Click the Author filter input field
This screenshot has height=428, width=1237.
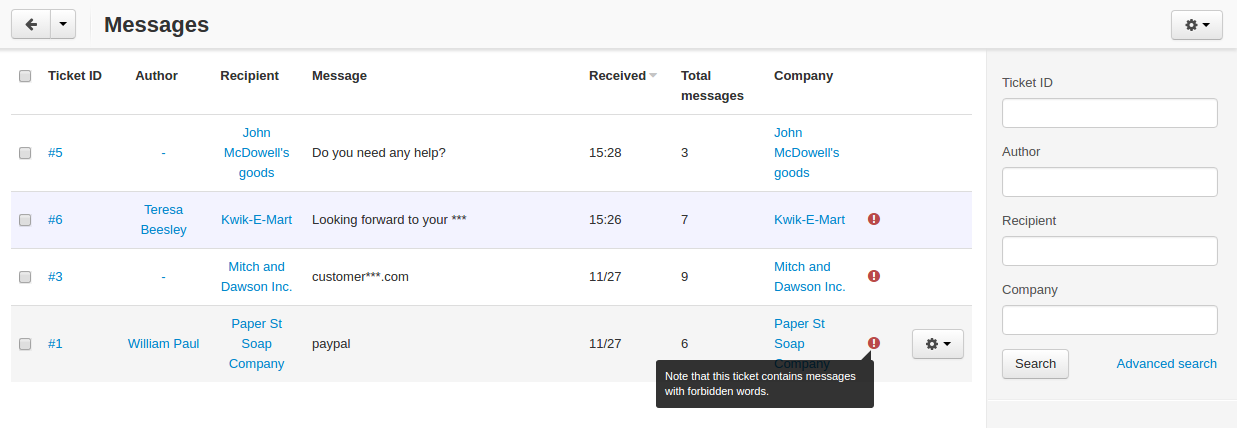click(1110, 182)
